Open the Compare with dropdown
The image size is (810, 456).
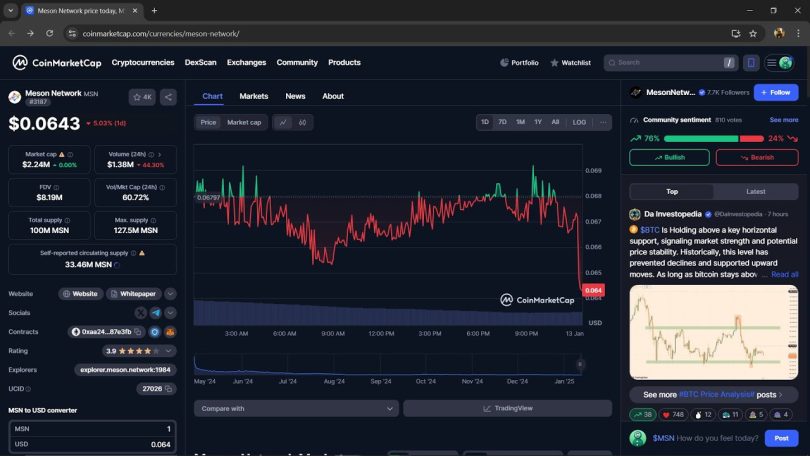click(x=296, y=408)
